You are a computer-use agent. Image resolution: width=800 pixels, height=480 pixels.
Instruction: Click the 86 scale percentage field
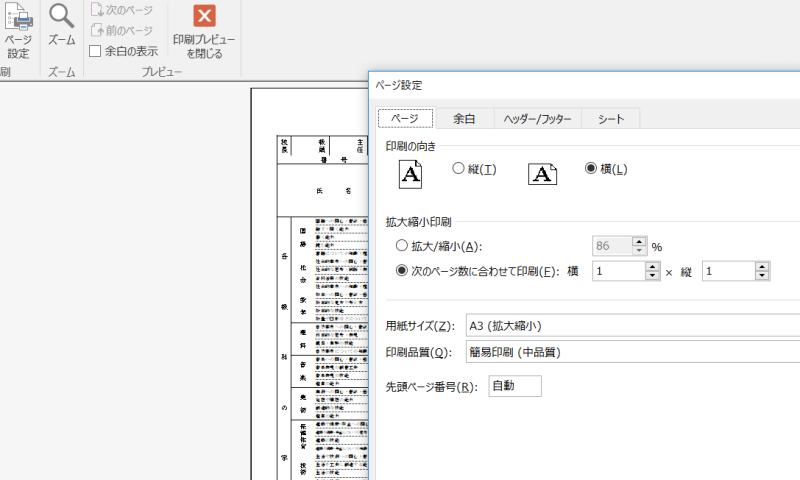(612, 246)
